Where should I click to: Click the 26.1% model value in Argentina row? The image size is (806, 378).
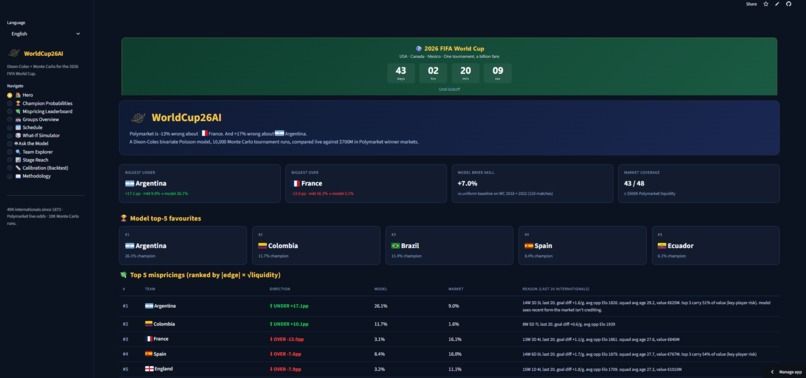pyautogui.click(x=381, y=306)
